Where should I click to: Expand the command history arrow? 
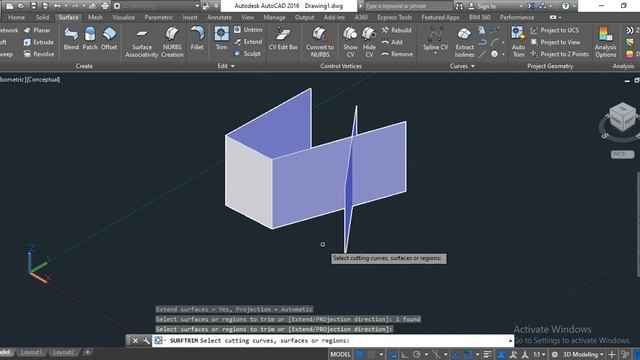tap(510, 340)
